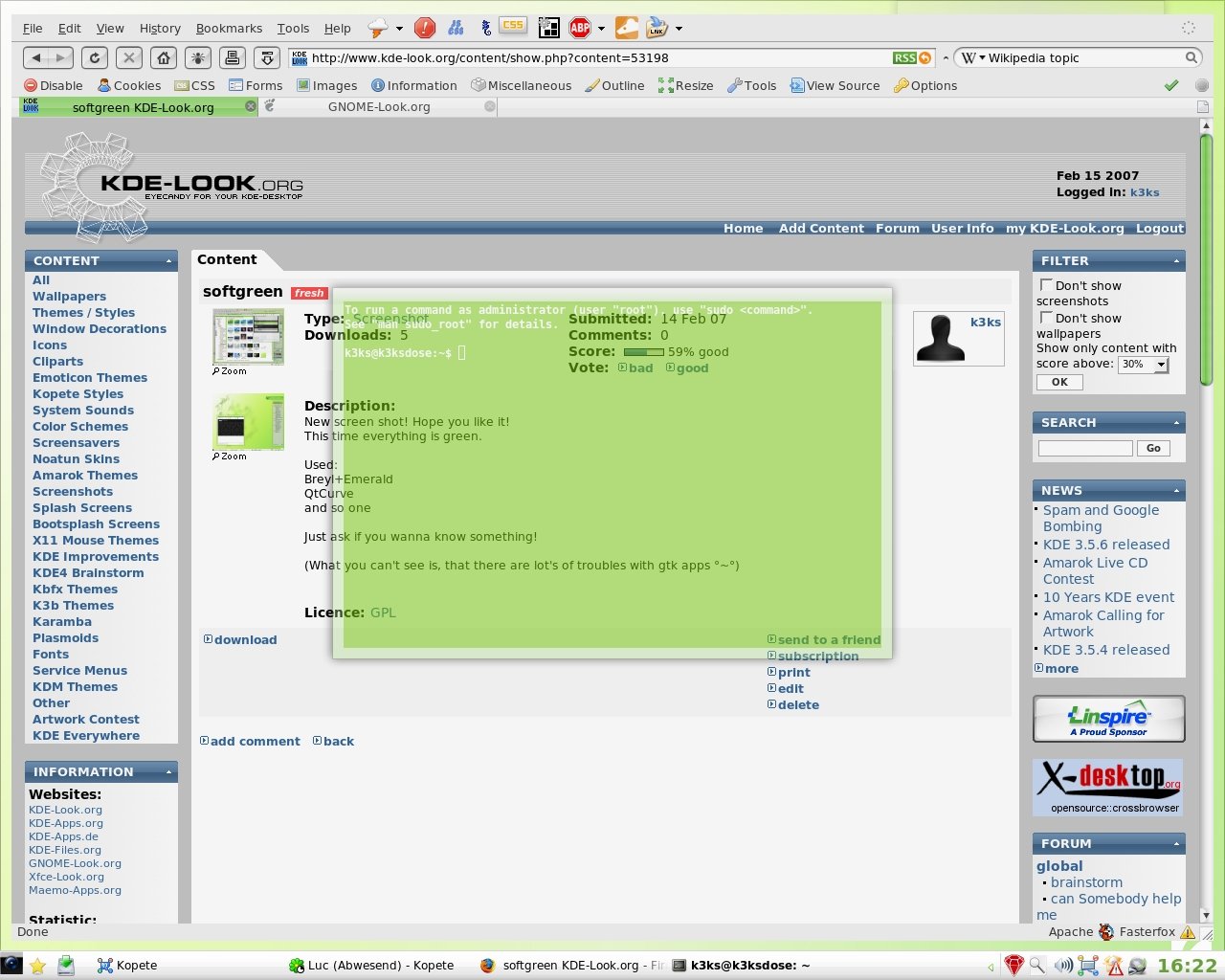Image resolution: width=1225 pixels, height=980 pixels.
Task: Vote good on softgreen
Action: click(x=688, y=367)
